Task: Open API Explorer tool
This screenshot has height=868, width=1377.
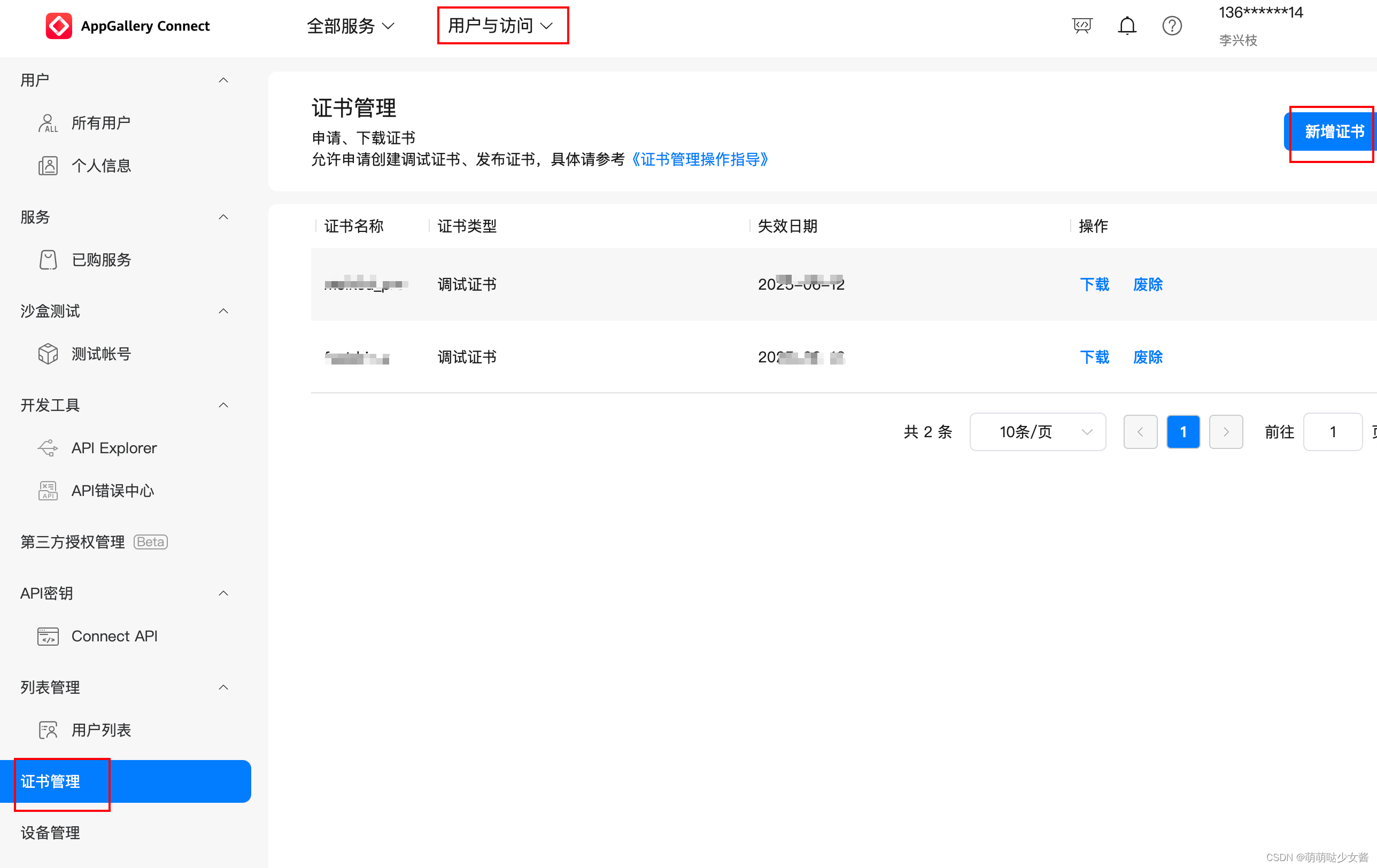Action: (x=113, y=448)
